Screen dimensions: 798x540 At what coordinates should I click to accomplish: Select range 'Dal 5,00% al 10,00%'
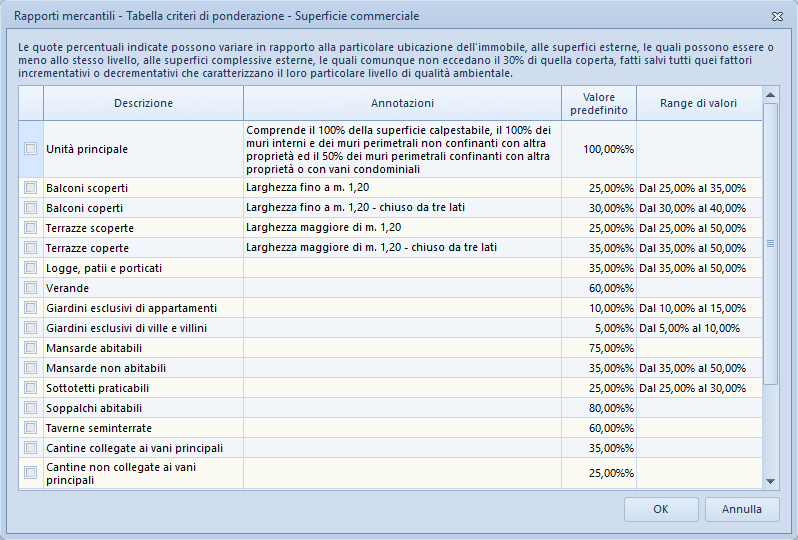pos(690,328)
